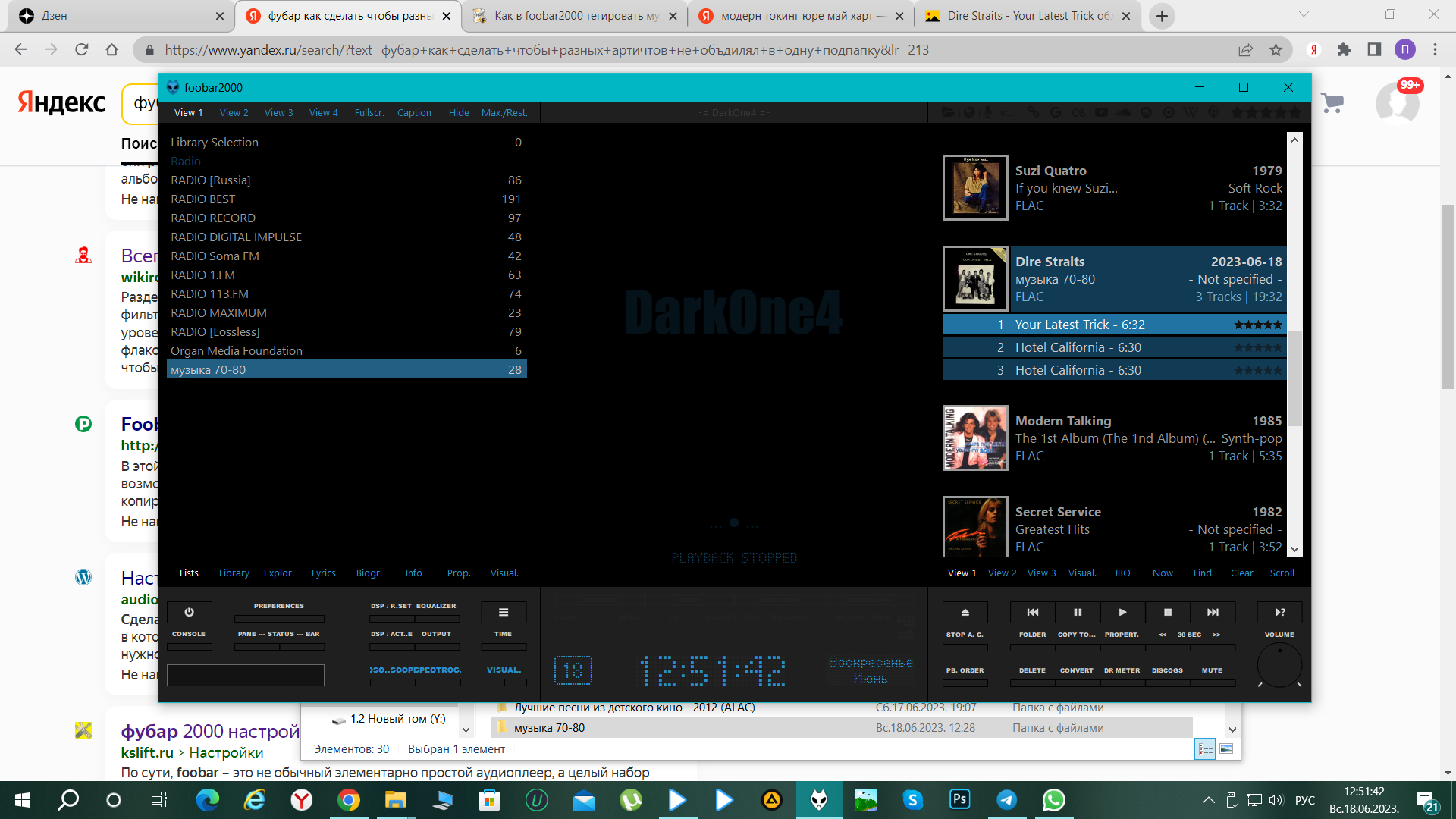Select Modern Talking album cover thumbnail
This screenshot has width=1456, height=819.
click(x=975, y=438)
